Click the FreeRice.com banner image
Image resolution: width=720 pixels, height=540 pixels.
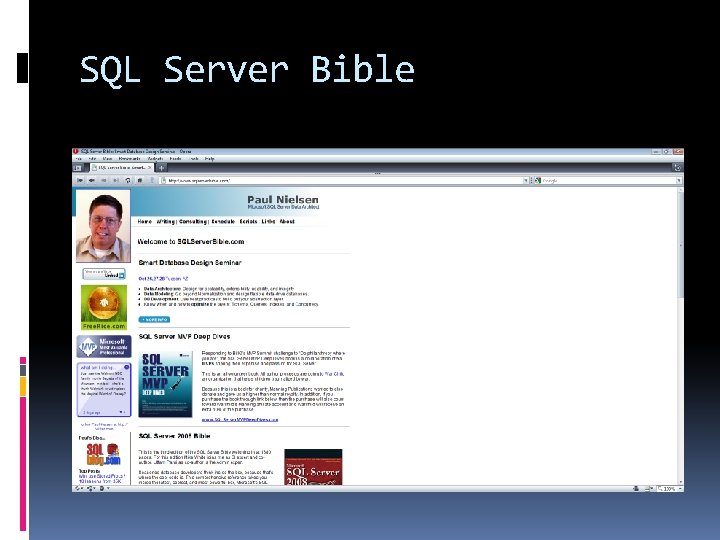click(104, 307)
